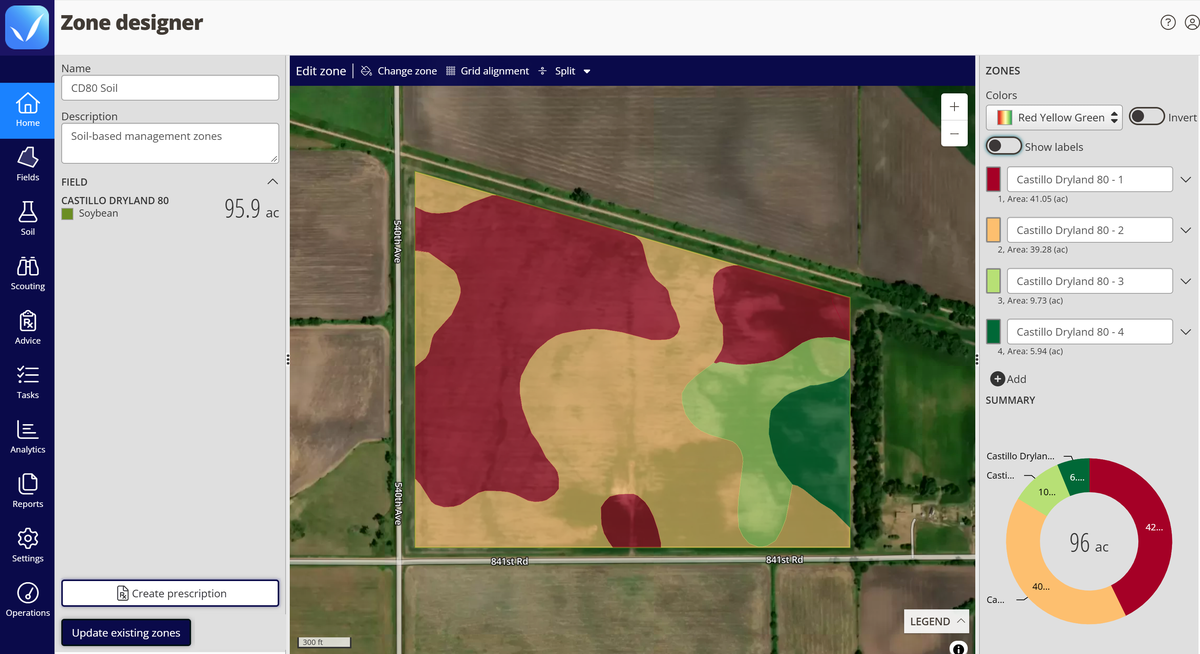
Task: Open Settings section in sidebar
Action: click(x=28, y=545)
